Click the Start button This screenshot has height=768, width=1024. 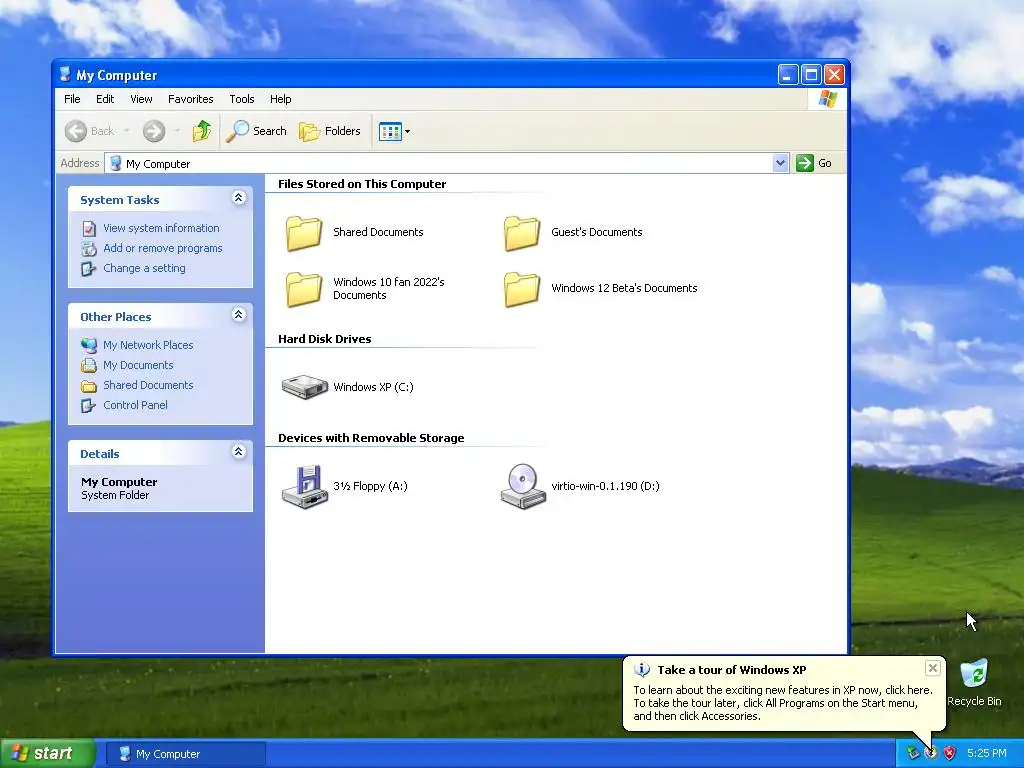[x=48, y=754]
